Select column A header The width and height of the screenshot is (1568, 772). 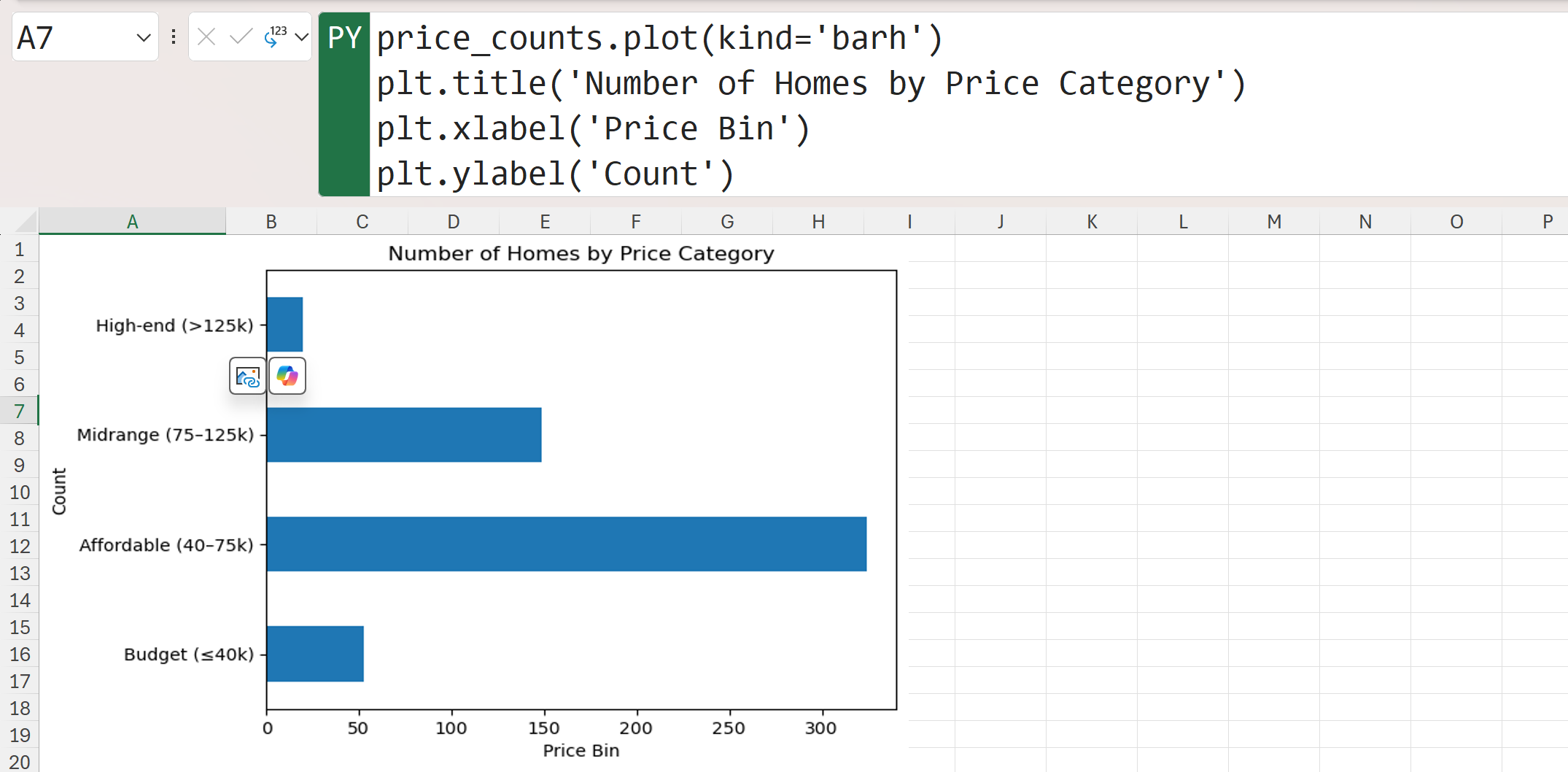click(132, 222)
